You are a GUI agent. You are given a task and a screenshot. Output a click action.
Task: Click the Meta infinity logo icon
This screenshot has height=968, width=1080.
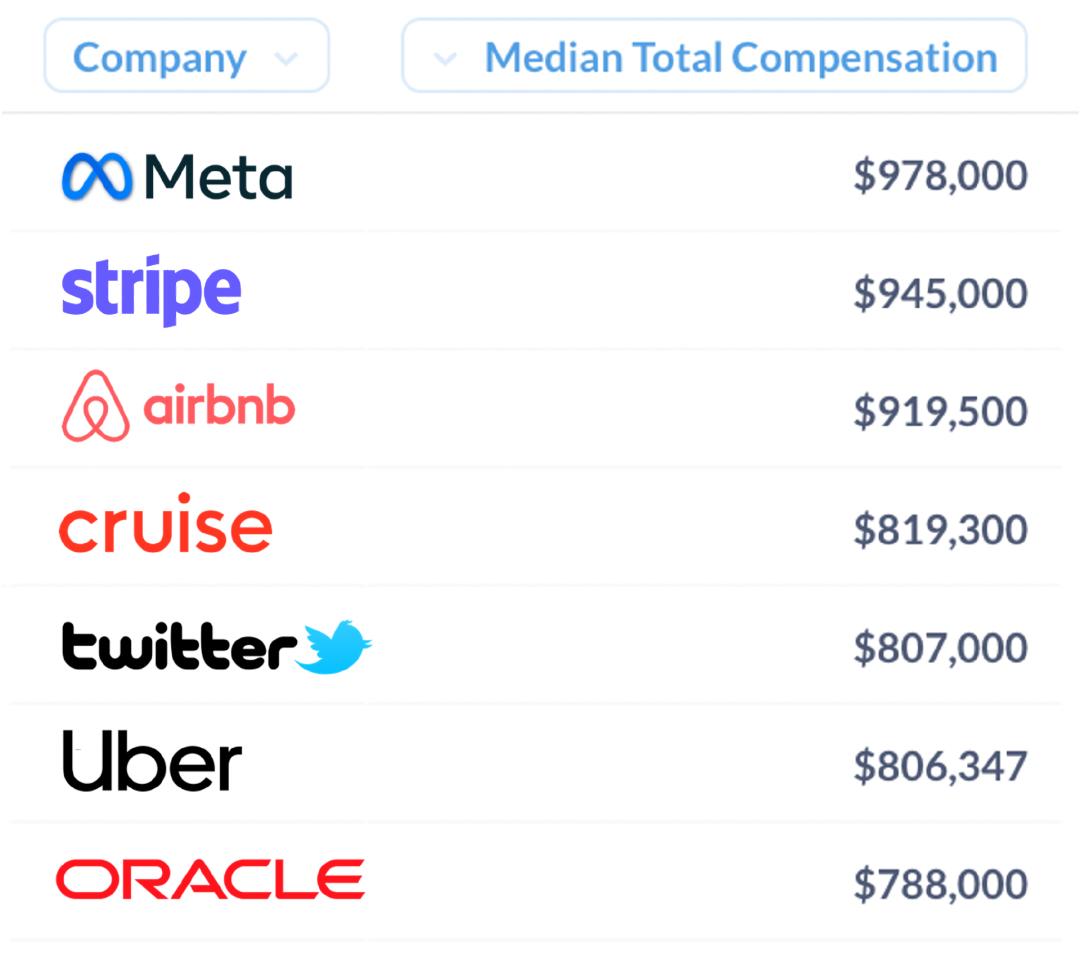coord(97,176)
